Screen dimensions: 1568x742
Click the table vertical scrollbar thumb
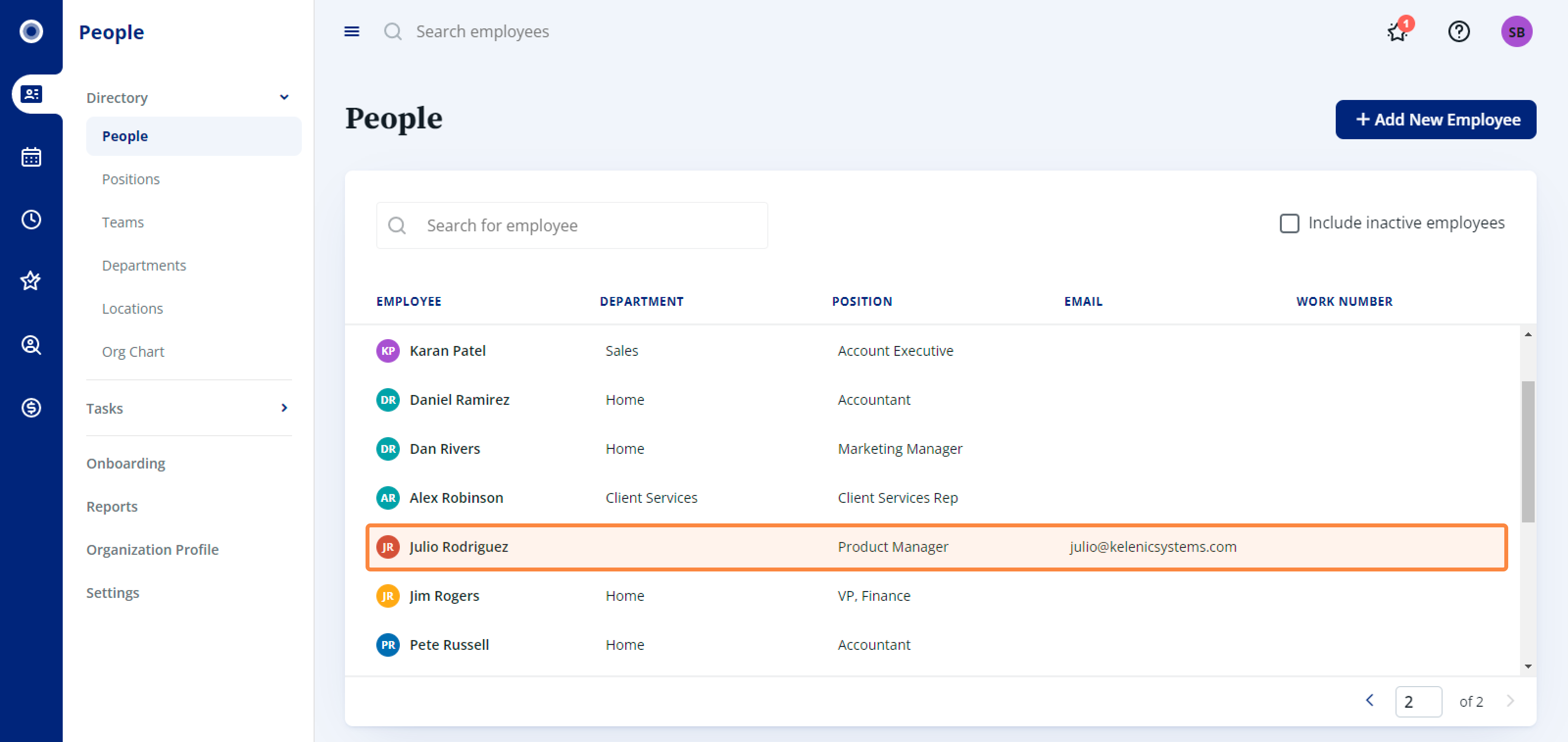point(1528,451)
